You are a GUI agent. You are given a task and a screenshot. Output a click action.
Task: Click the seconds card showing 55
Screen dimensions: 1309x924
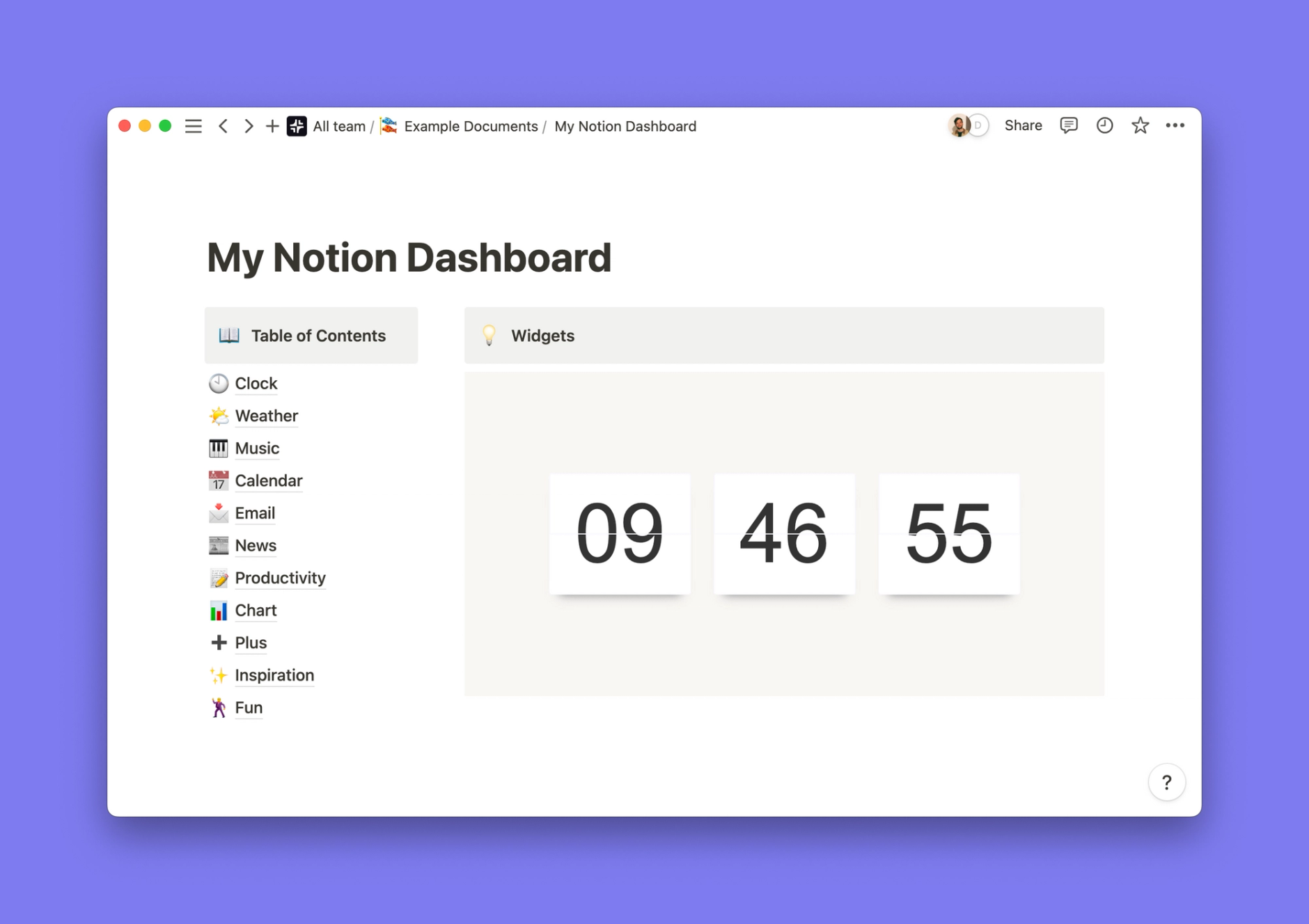[949, 534]
